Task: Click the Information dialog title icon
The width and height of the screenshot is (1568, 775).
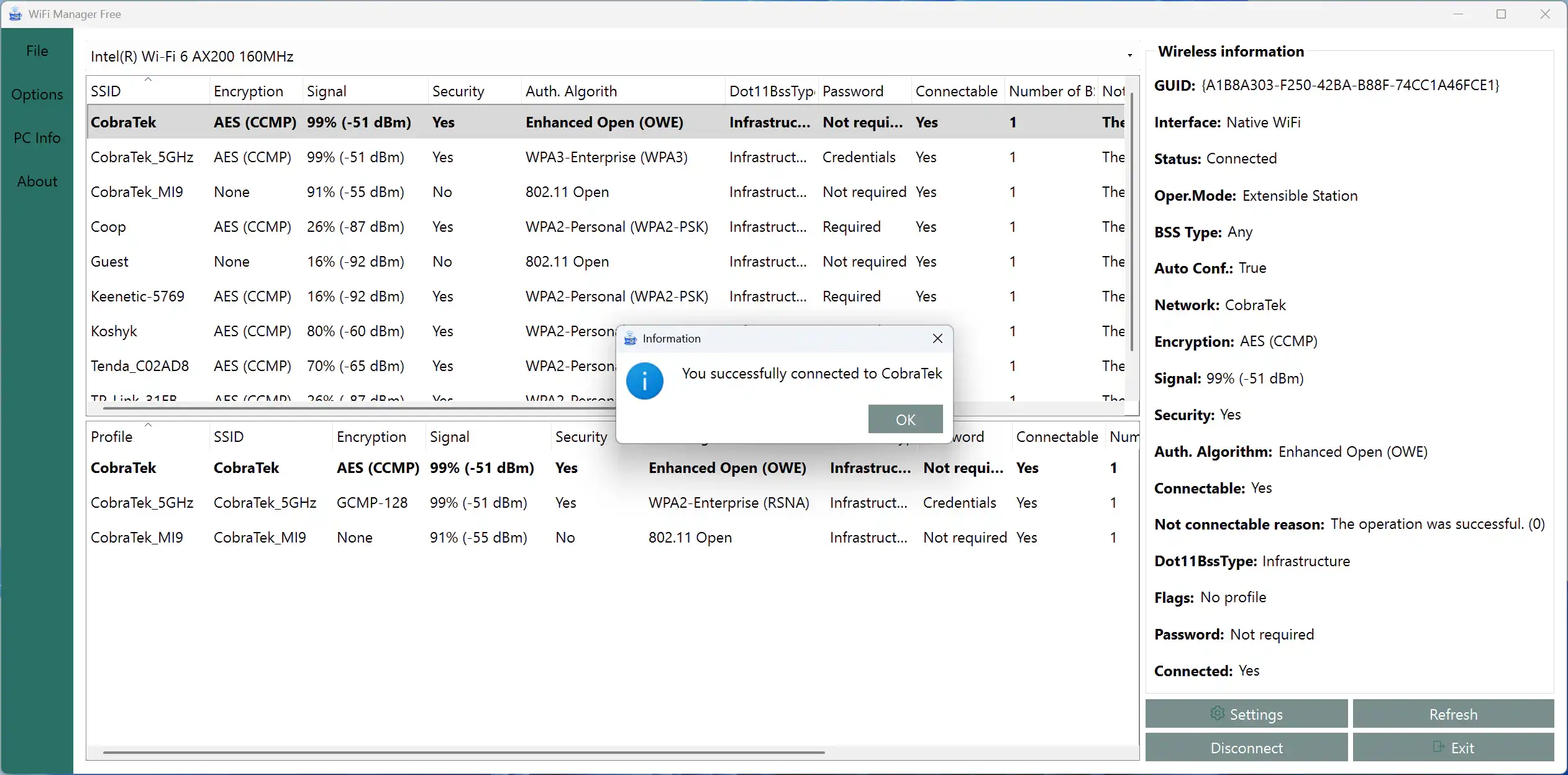Action: pyautogui.click(x=630, y=339)
